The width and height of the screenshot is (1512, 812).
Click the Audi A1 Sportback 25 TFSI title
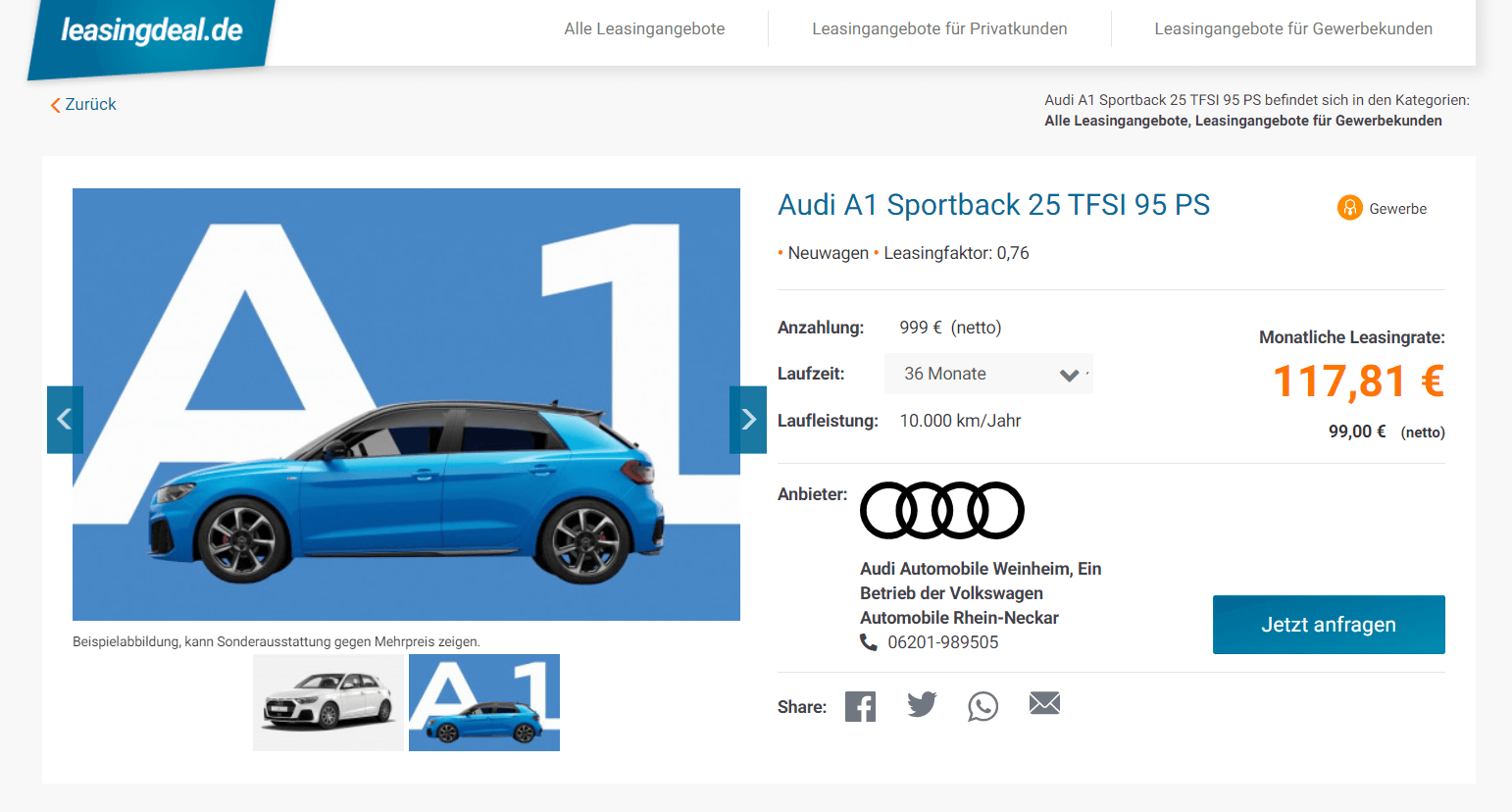[x=993, y=205]
